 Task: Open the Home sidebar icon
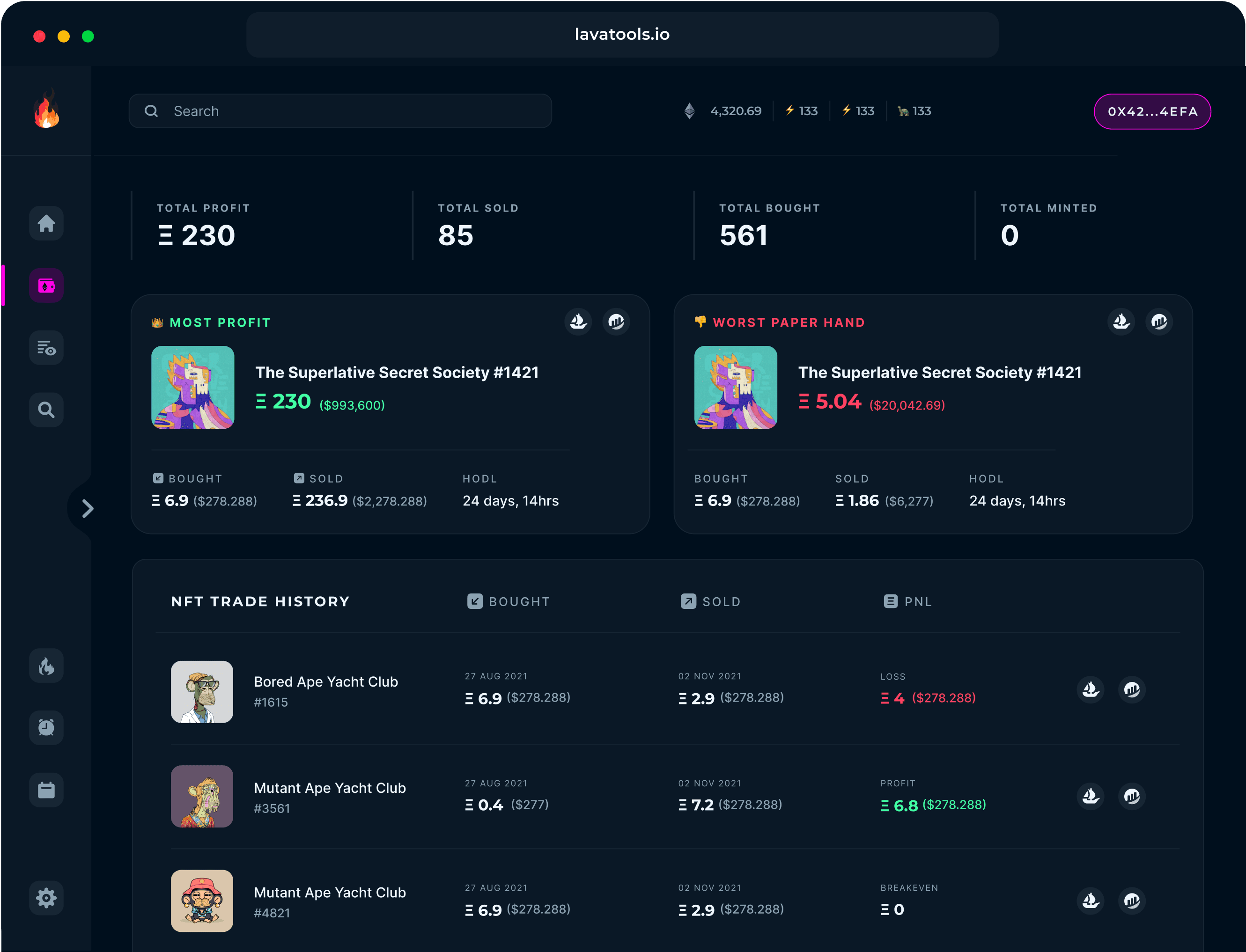(x=46, y=223)
